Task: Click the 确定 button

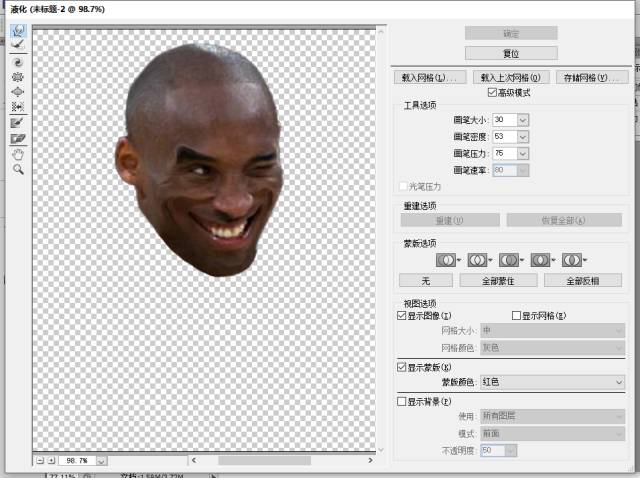Action: (511, 33)
